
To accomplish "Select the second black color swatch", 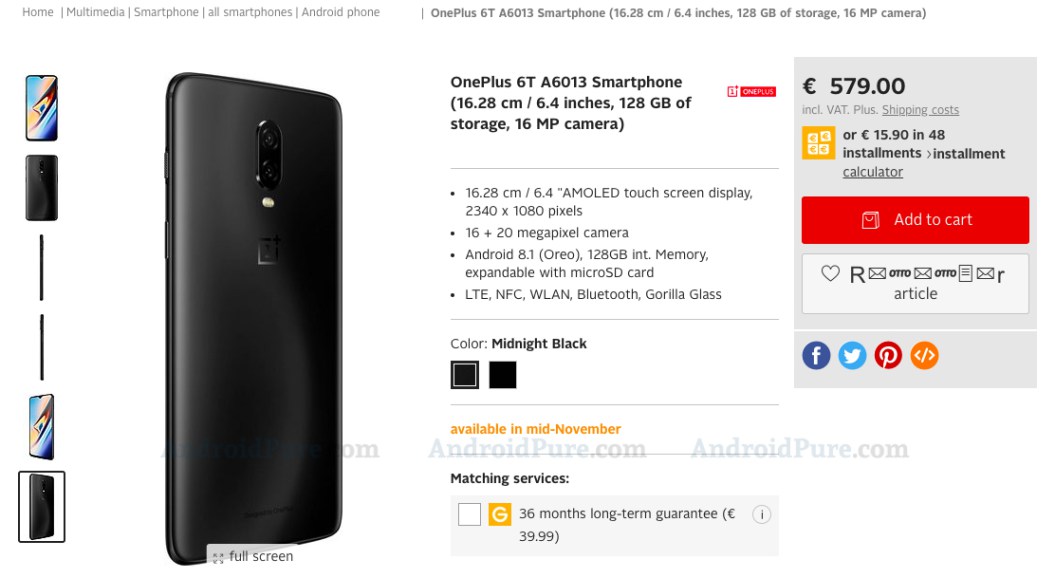I will pyautogui.click(x=503, y=375).
